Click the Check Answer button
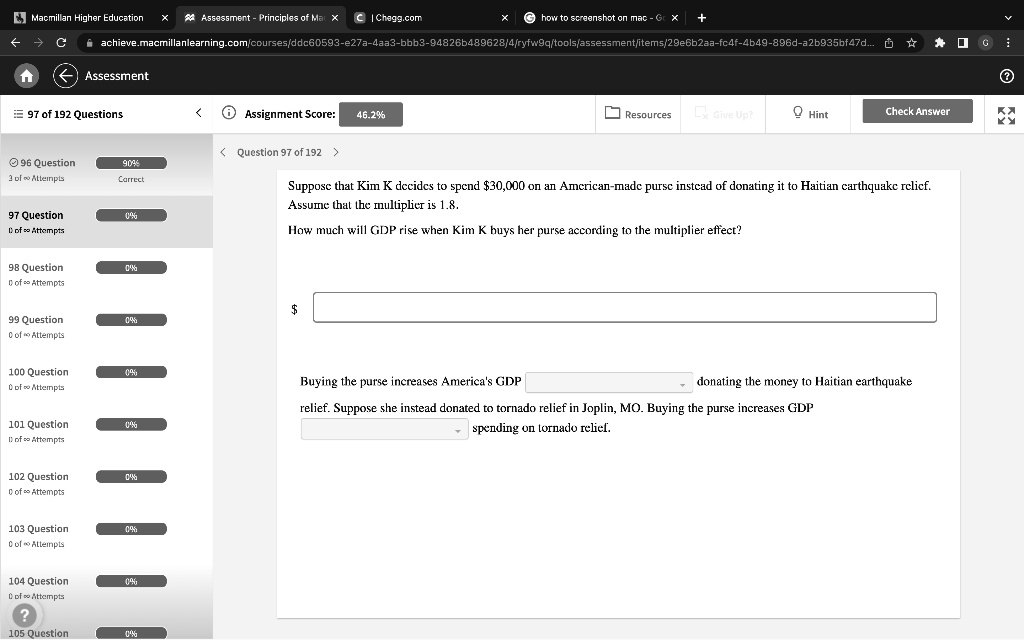 click(x=917, y=111)
